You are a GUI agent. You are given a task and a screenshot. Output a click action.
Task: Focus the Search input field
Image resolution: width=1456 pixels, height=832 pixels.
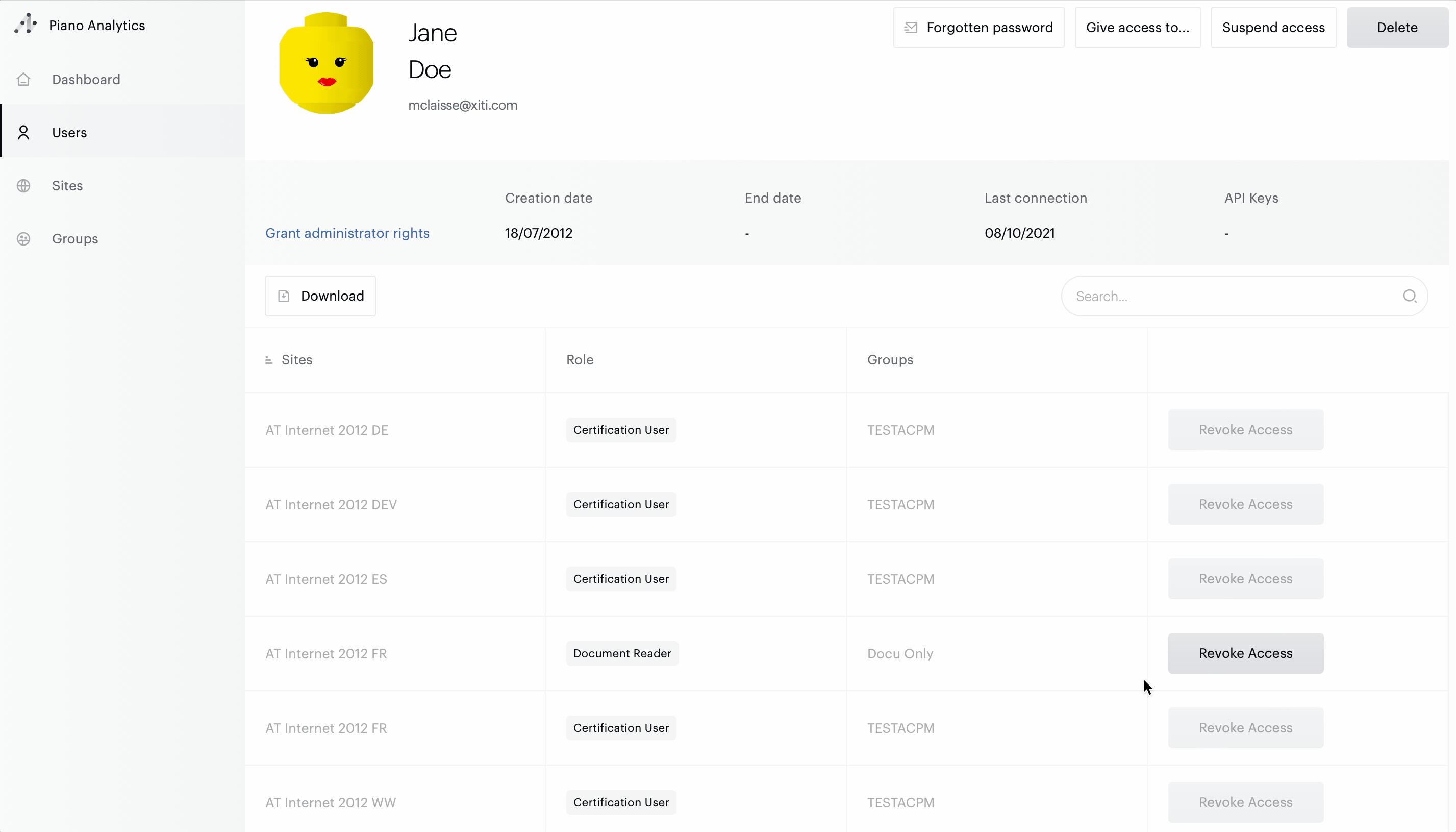pyautogui.click(x=1234, y=296)
